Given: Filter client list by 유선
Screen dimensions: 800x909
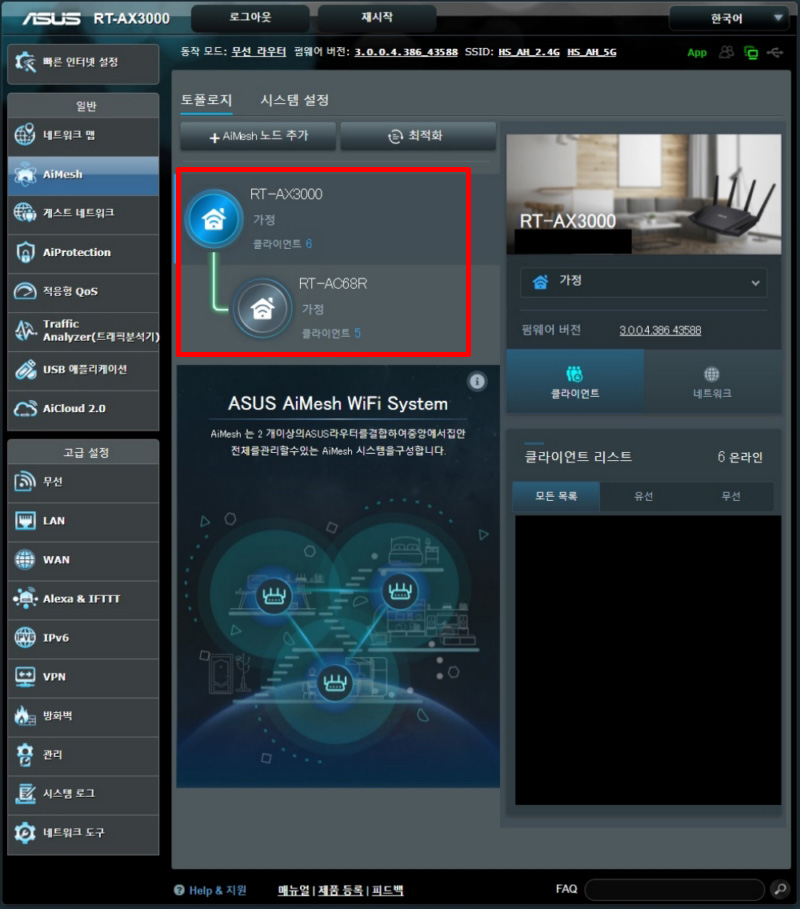Looking at the screenshot, I should tap(643, 496).
